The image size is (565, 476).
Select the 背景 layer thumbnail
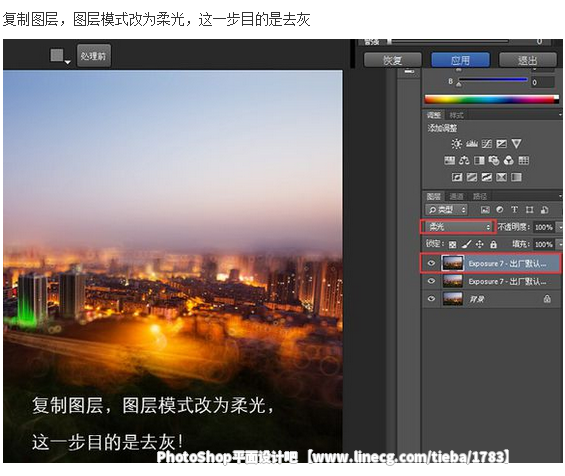(453, 299)
